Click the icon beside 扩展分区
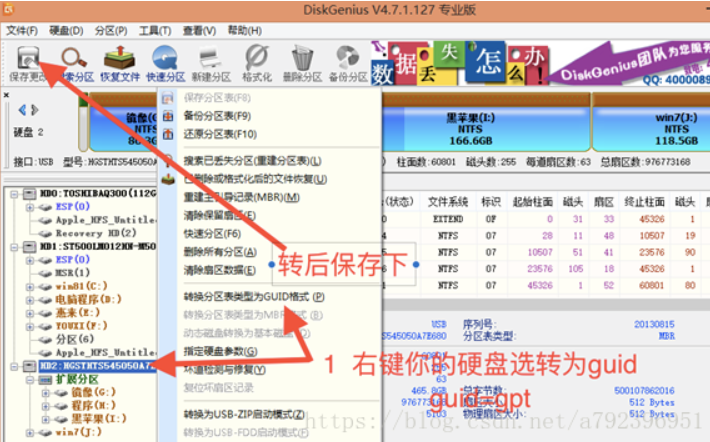Screen dimensions: 710x442 [x=45, y=380]
